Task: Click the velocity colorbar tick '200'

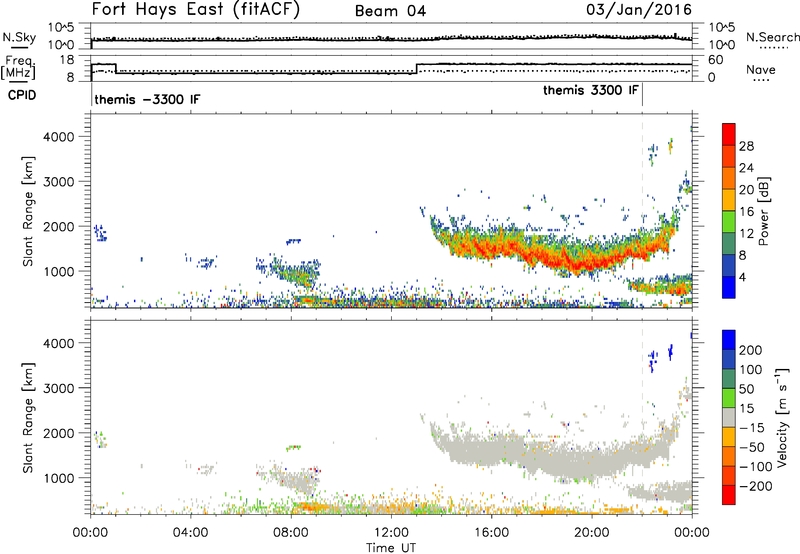Action: click(x=751, y=350)
